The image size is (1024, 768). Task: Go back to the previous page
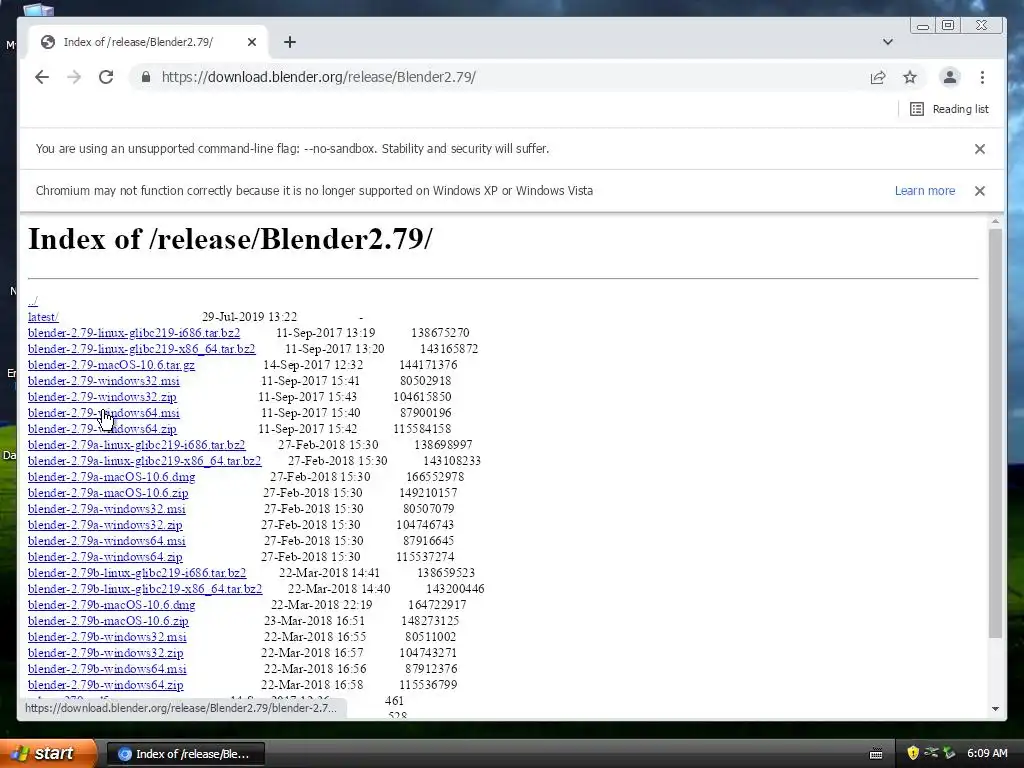click(x=42, y=77)
